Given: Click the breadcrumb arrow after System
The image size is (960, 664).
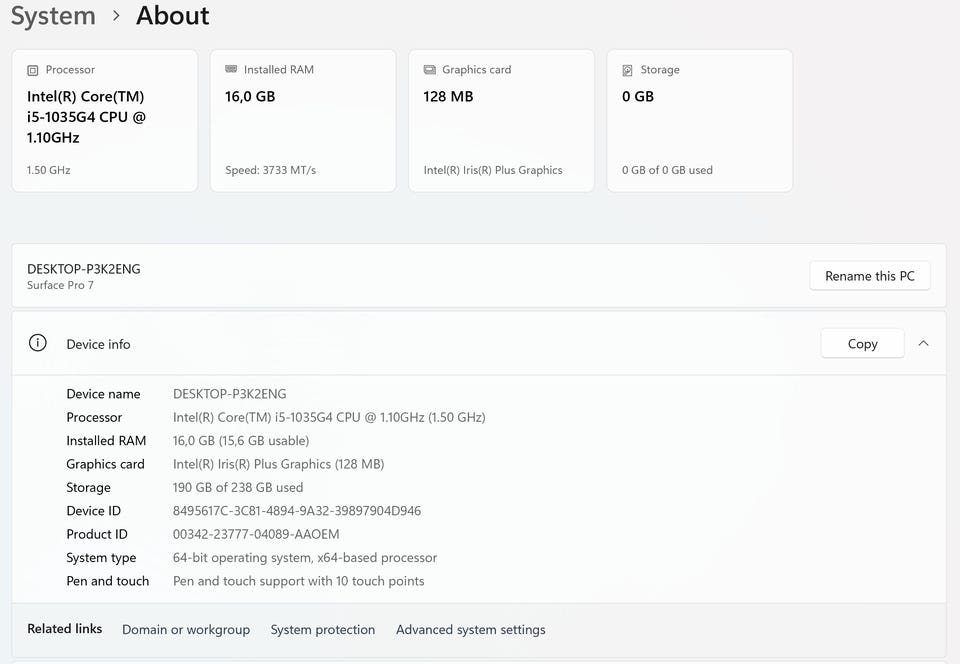Looking at the screenshot, I should (x=116, y=16).
